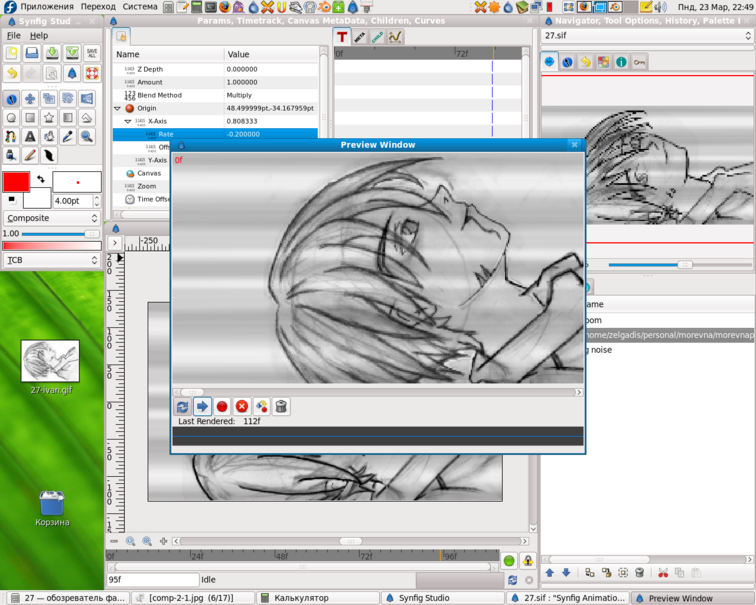
Task: Click the Save All button
Action: click(92, 53)
